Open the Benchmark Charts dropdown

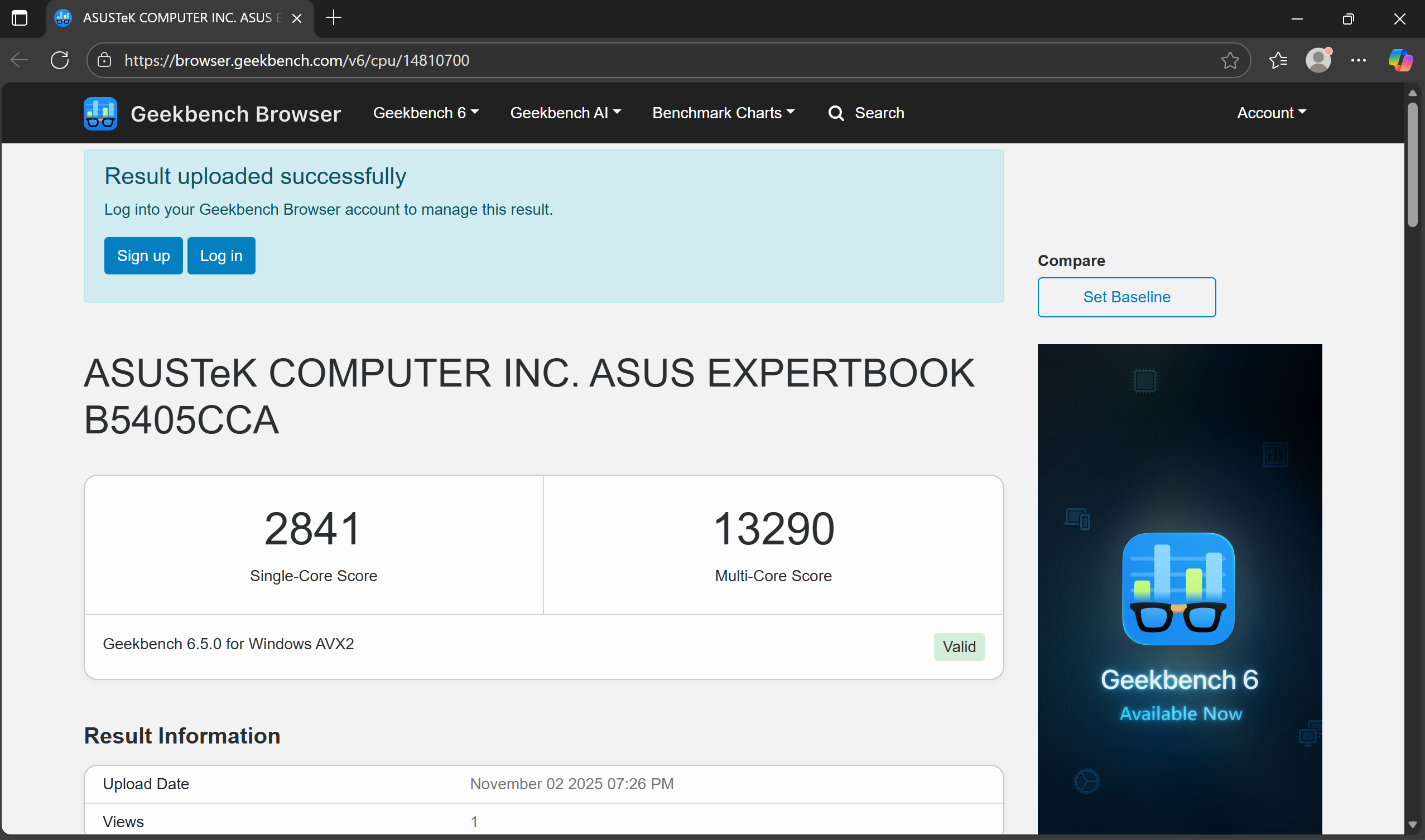click(x=723, y=113)
